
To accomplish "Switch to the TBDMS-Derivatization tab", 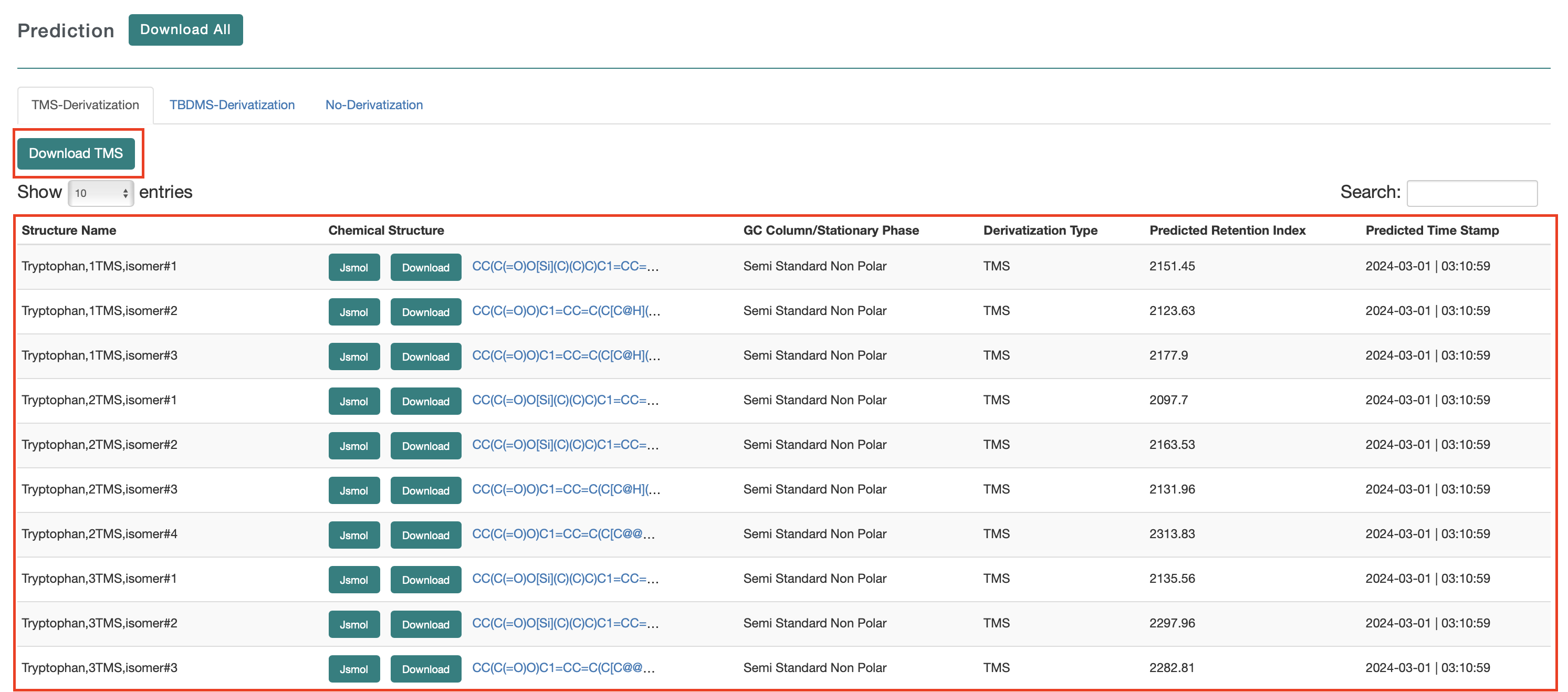I will (232, 104).
